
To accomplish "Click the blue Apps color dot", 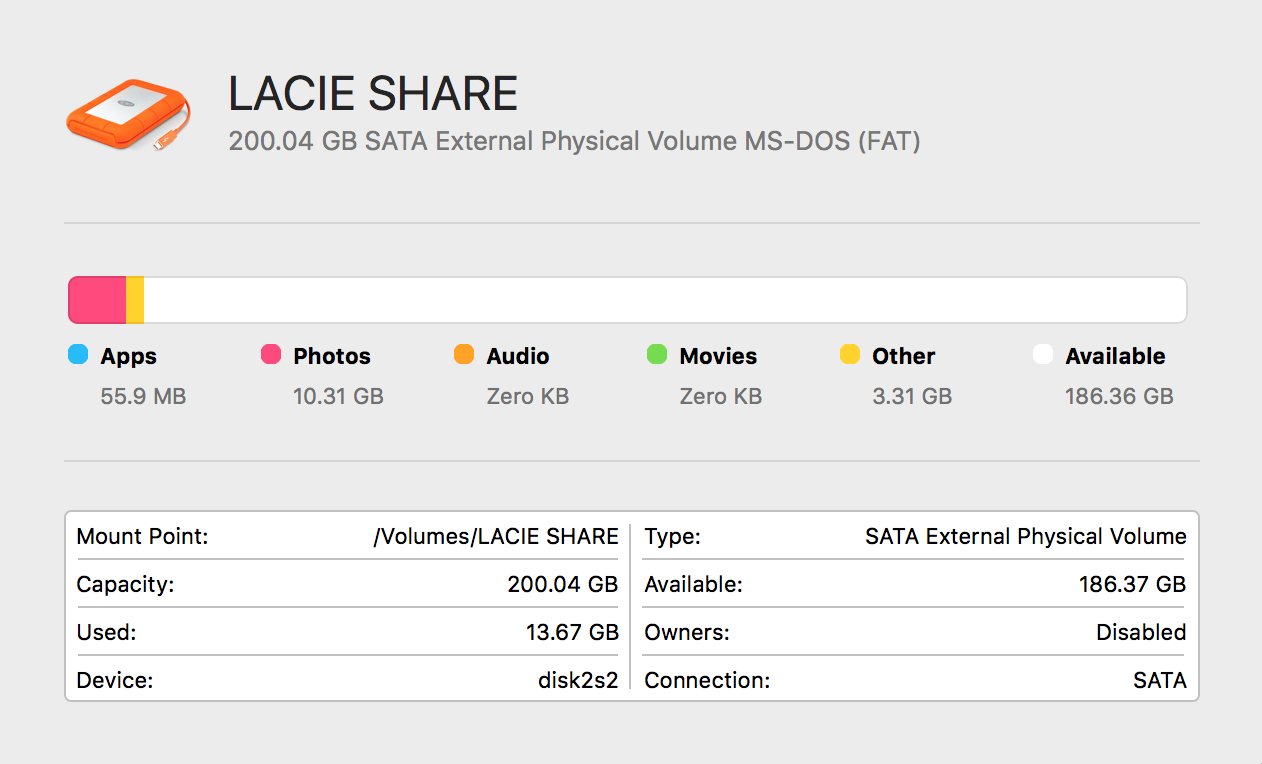I will pos(77,354).
